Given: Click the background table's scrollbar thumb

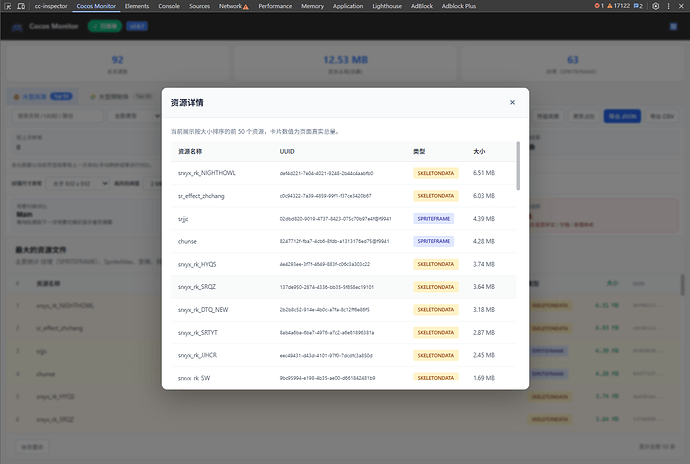Looking at the screenshot, I should tap(683, 285).
